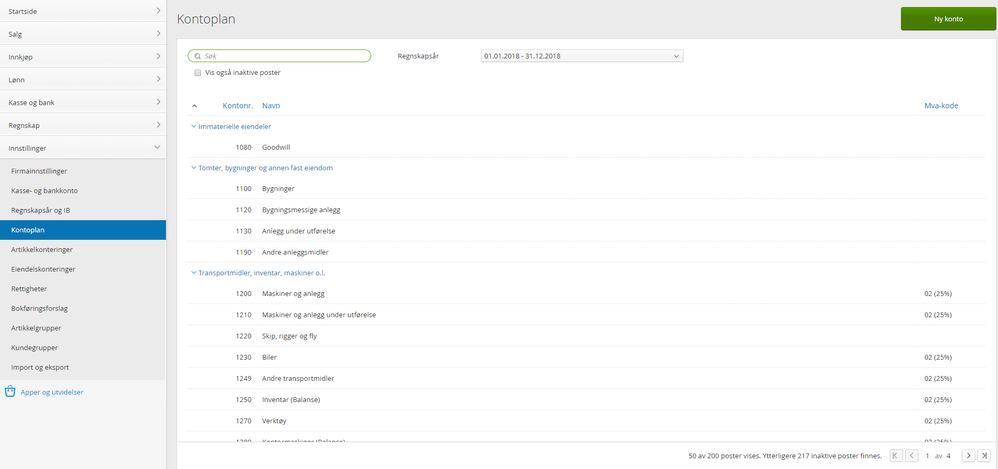
Task: Go to previous page arrow
Action: [911, 455]
